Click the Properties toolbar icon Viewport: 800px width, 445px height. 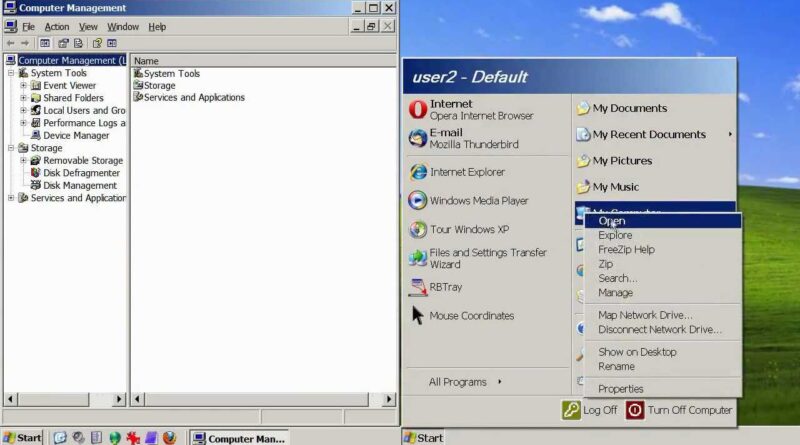[x=63, y=43]
